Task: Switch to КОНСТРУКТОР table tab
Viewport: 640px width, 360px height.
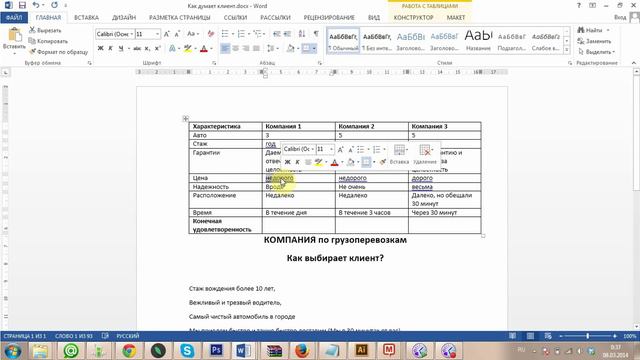Action: pyautogui.click(x=413, y=18)
